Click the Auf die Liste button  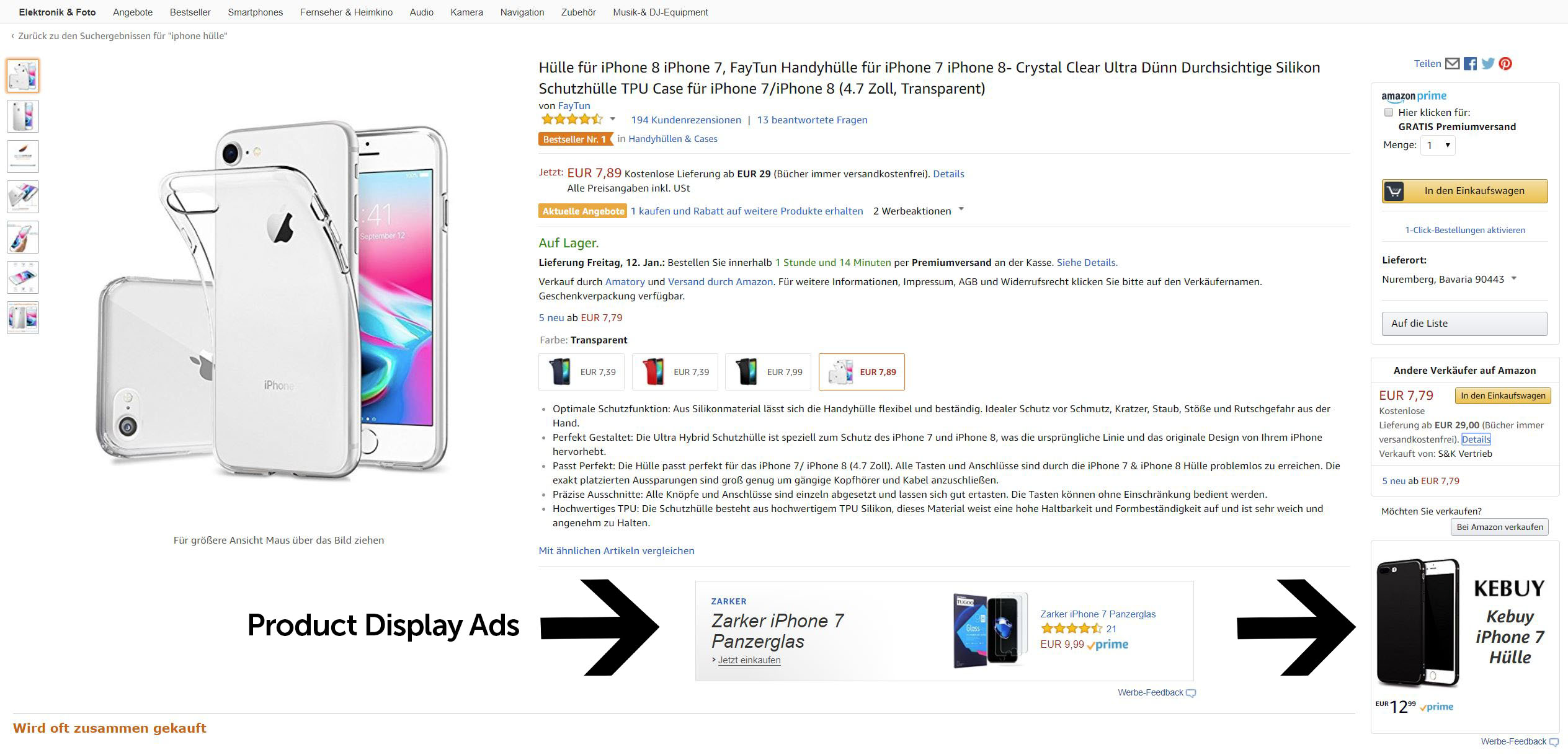[1464, 323]
